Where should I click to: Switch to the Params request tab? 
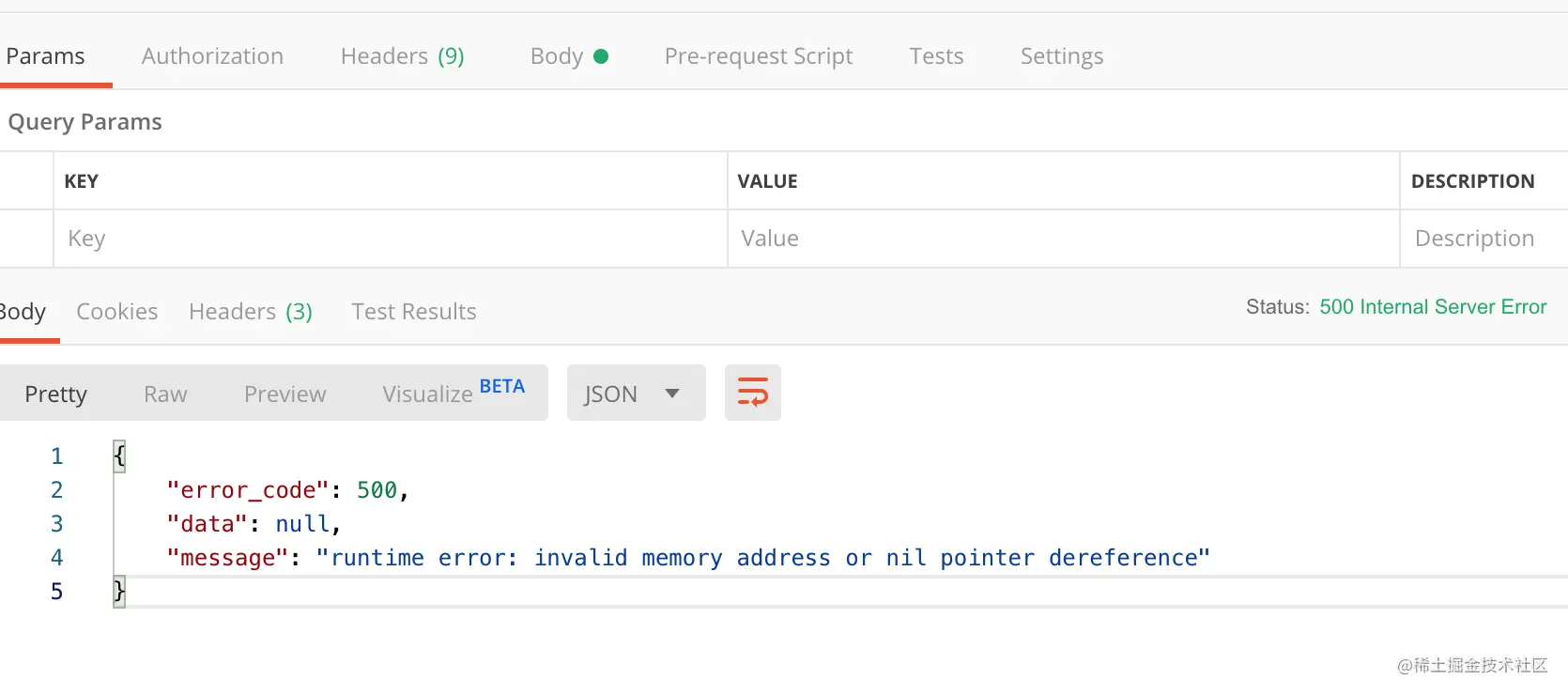(45, 56)
